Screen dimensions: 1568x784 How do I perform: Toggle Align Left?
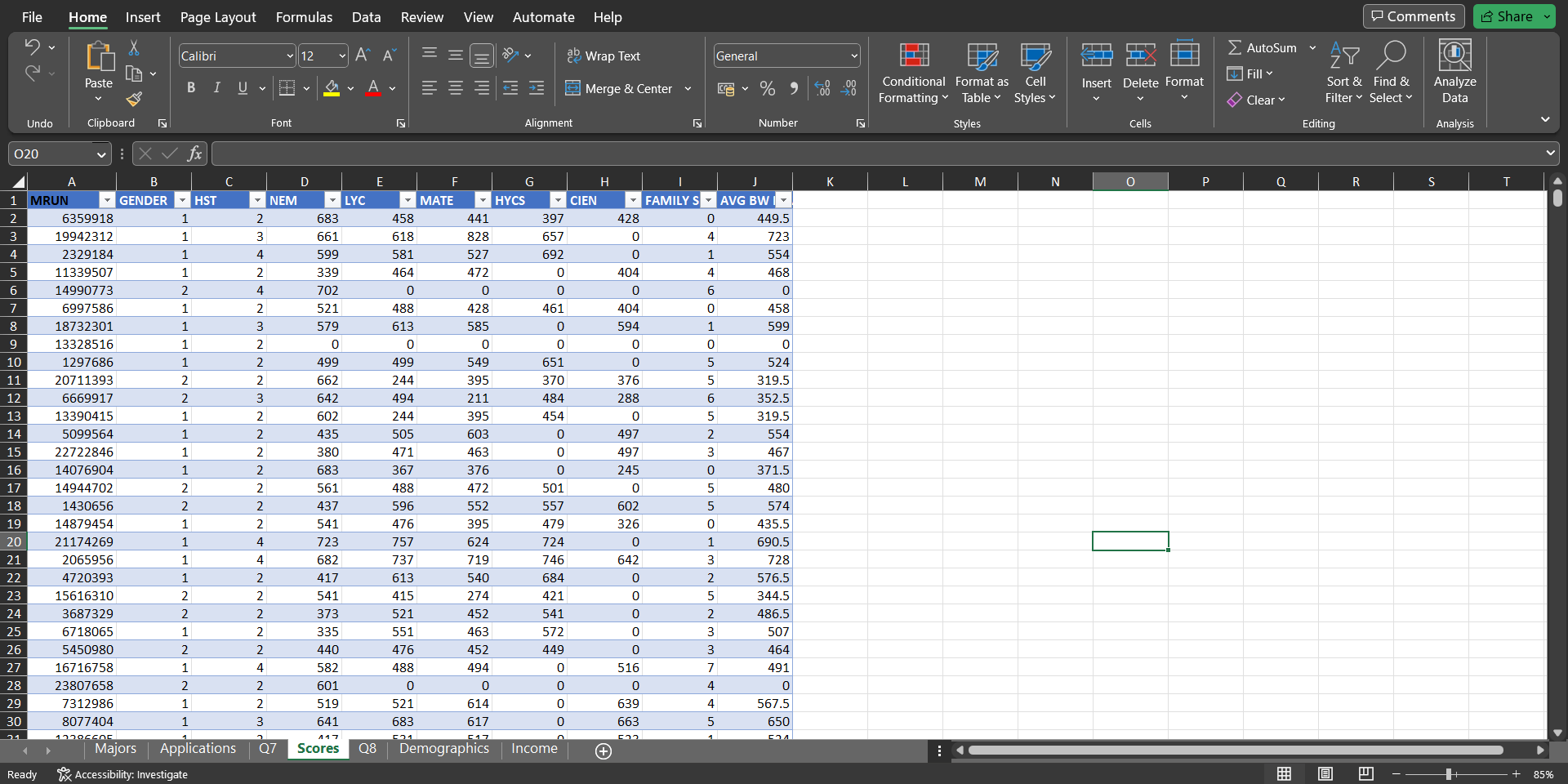tap(430, 88)
